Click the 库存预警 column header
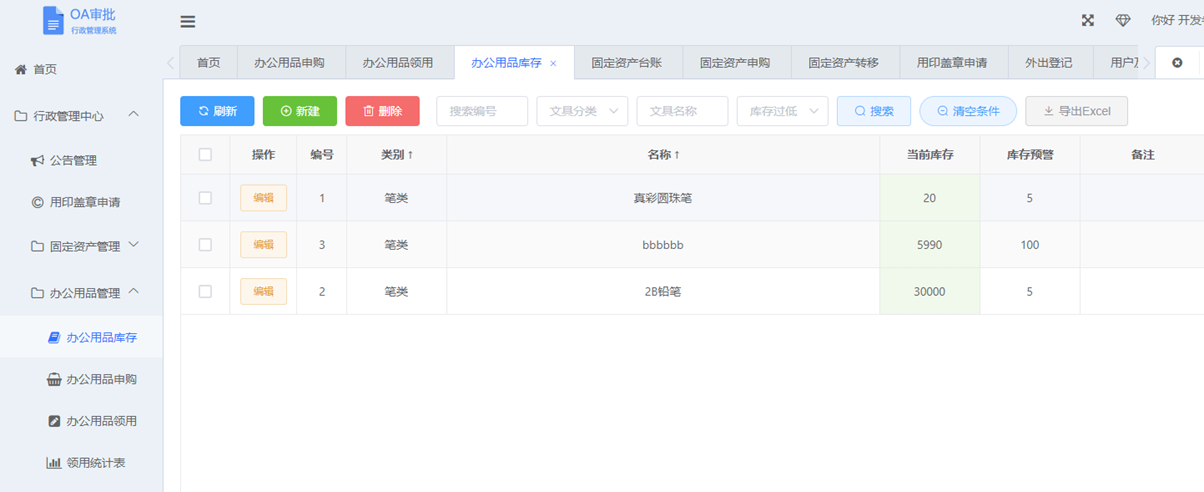Screen dimensions: 1204x492 pos(1030,155)
